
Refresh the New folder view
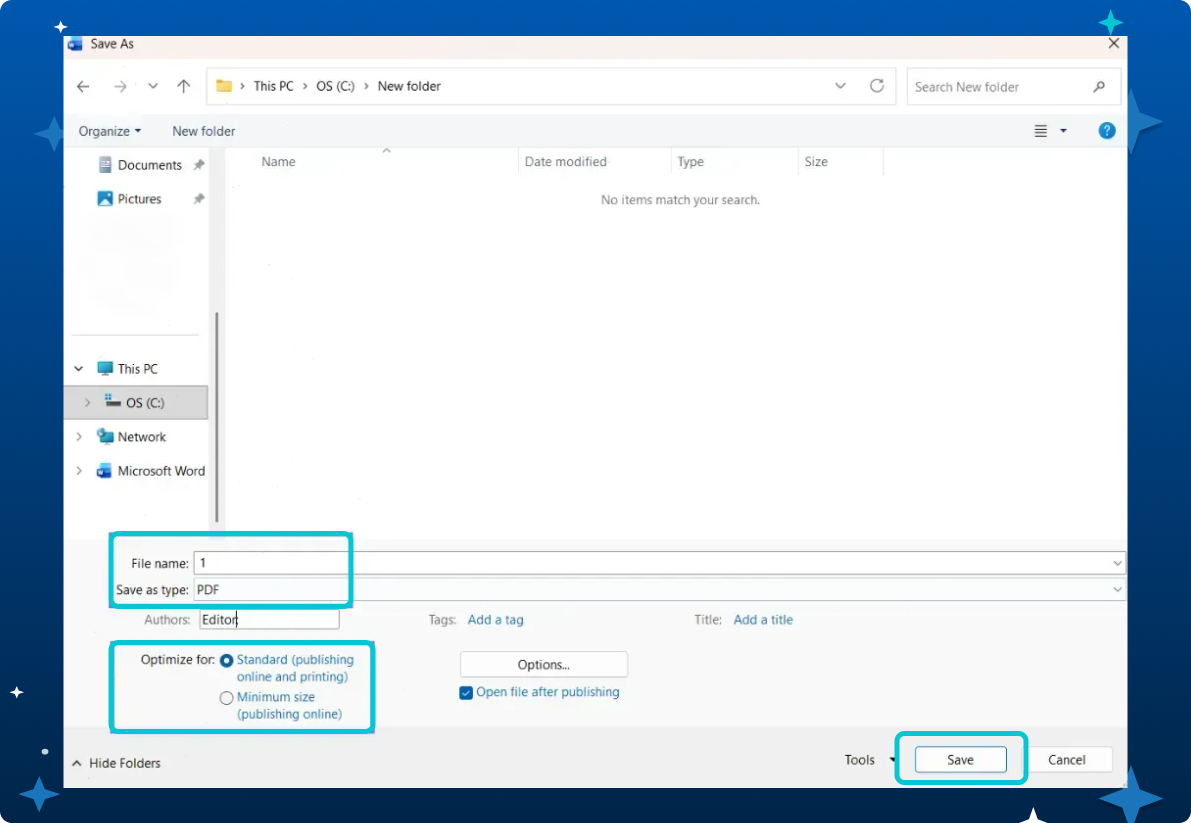[x=877, y=86]
